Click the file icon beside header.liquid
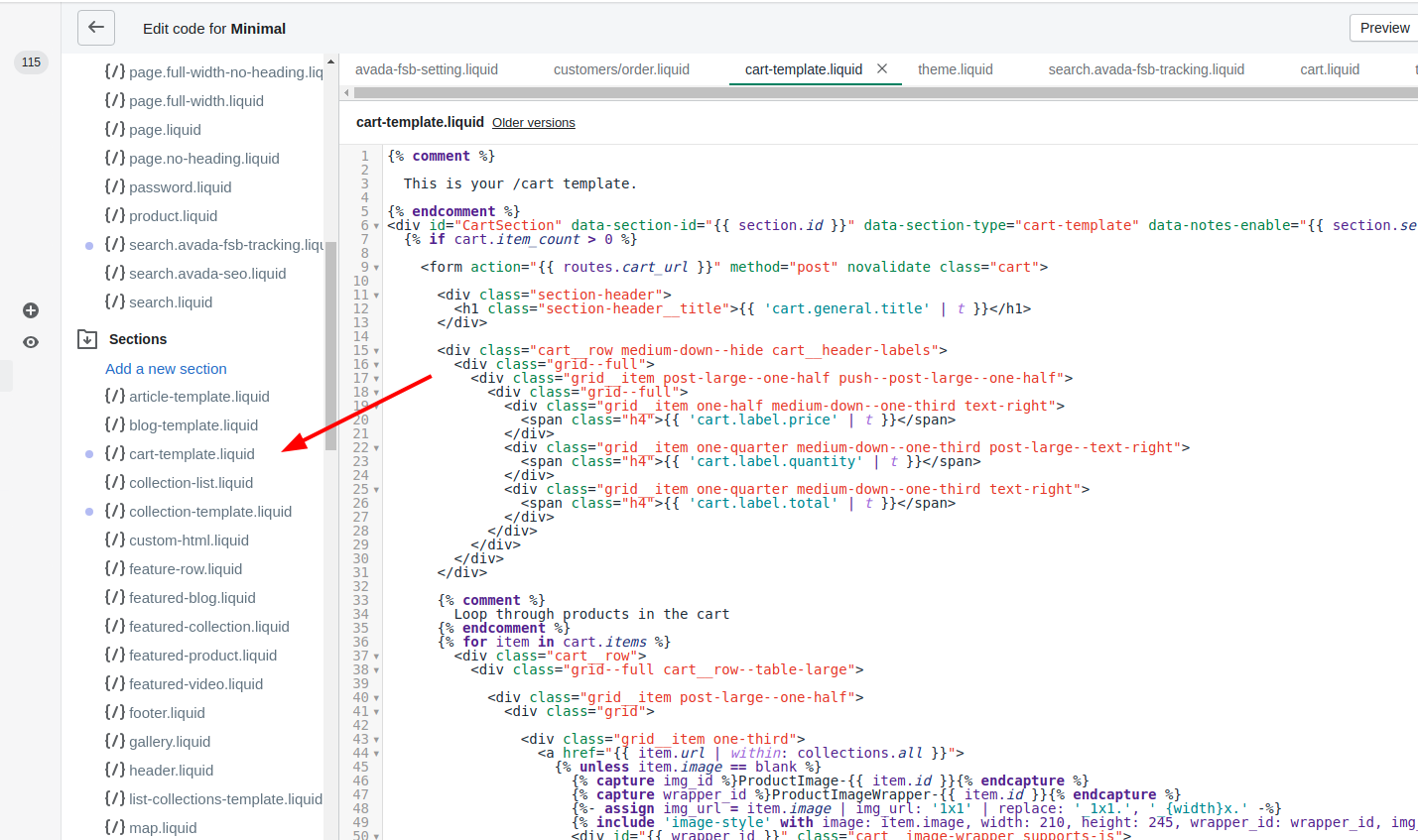Screen dimensions: 1418x840 [115, 770]
